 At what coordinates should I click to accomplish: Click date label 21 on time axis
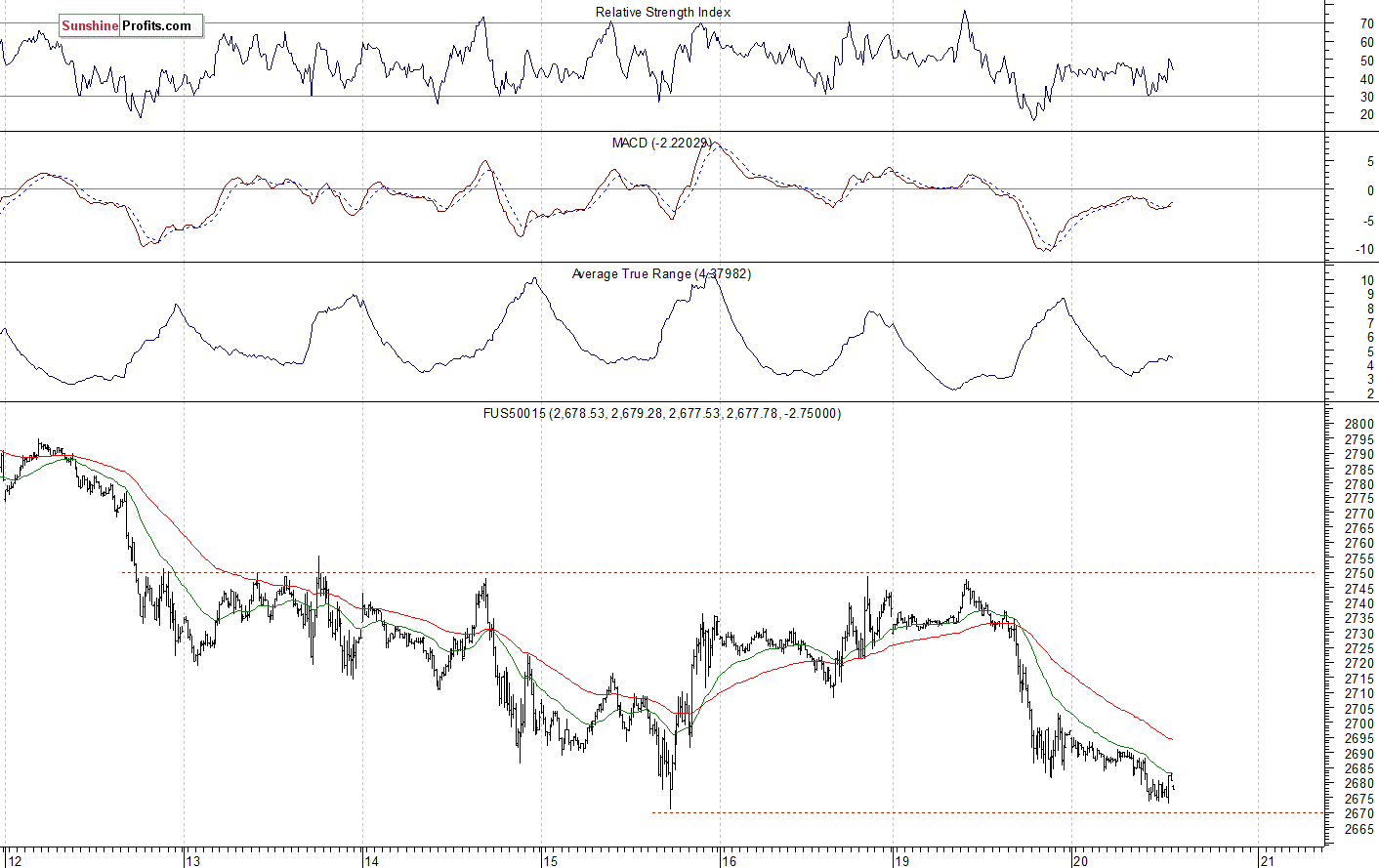coord(1267,860)
